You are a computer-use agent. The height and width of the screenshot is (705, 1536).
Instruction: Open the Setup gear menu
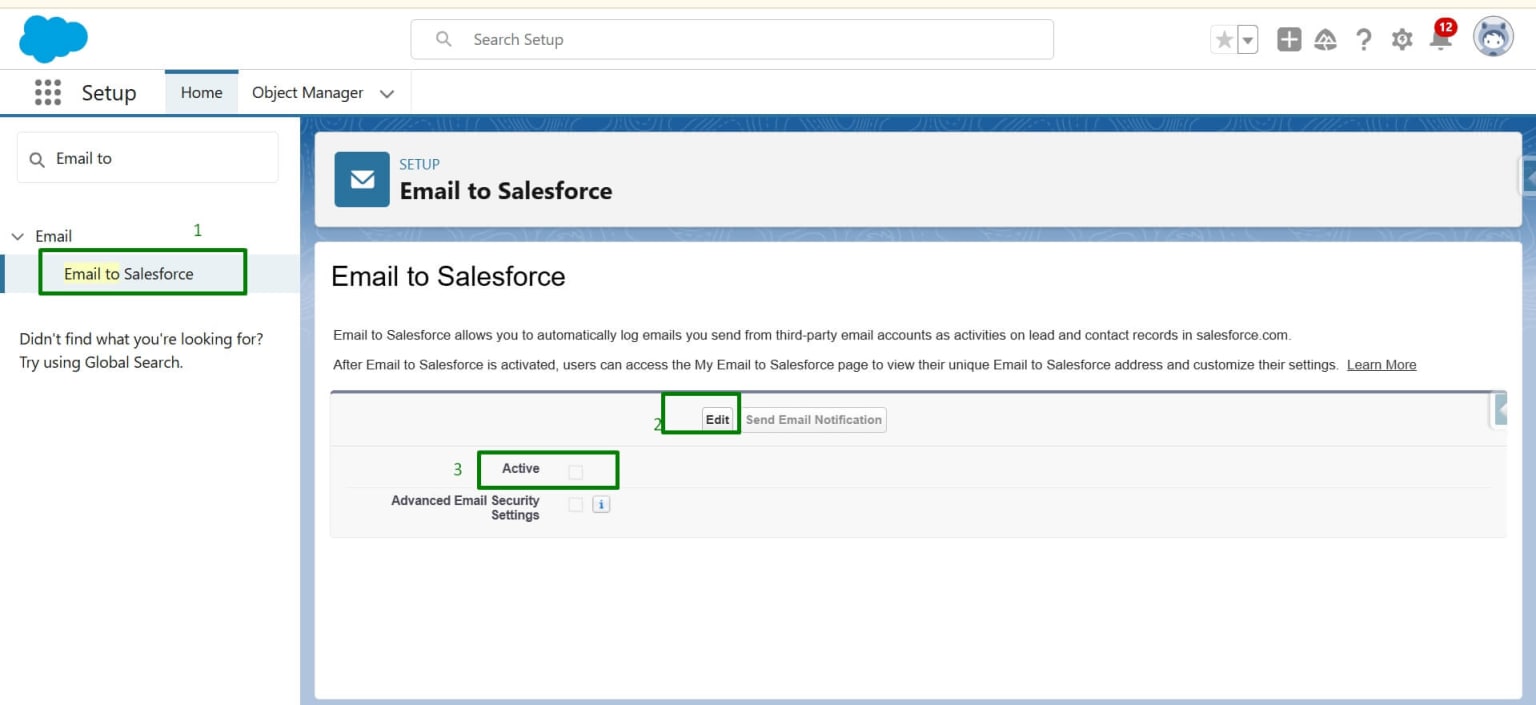click(x=1402, y=40)
